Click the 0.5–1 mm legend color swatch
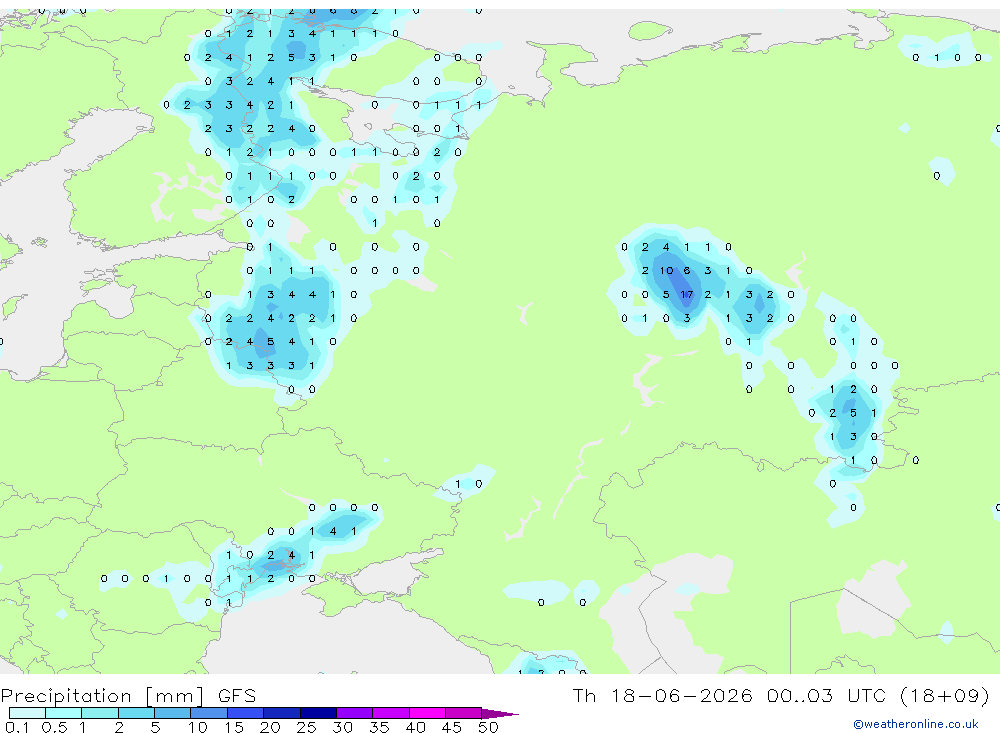Viewport: 1000px width, 733px height. (x=63, y=713)
